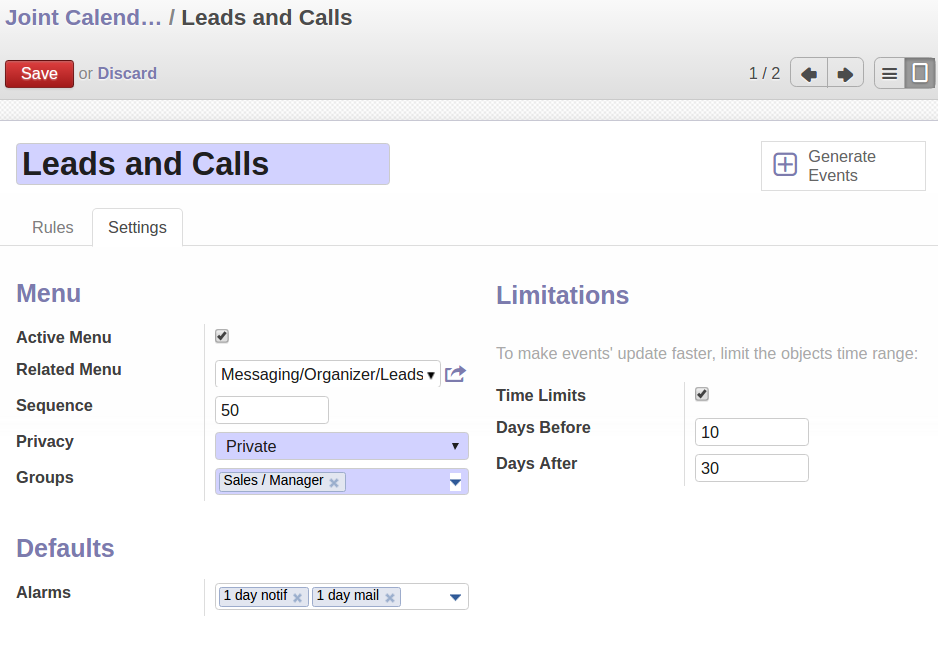Switch to list view icon

pyautogui.click(x=889, y=74)
